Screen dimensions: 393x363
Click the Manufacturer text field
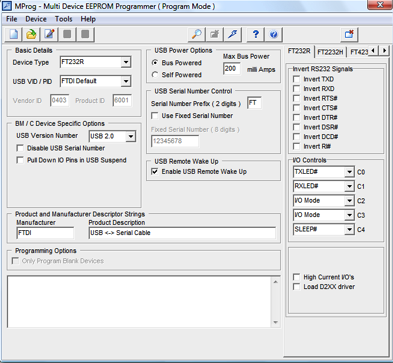[x=45, y=233]
